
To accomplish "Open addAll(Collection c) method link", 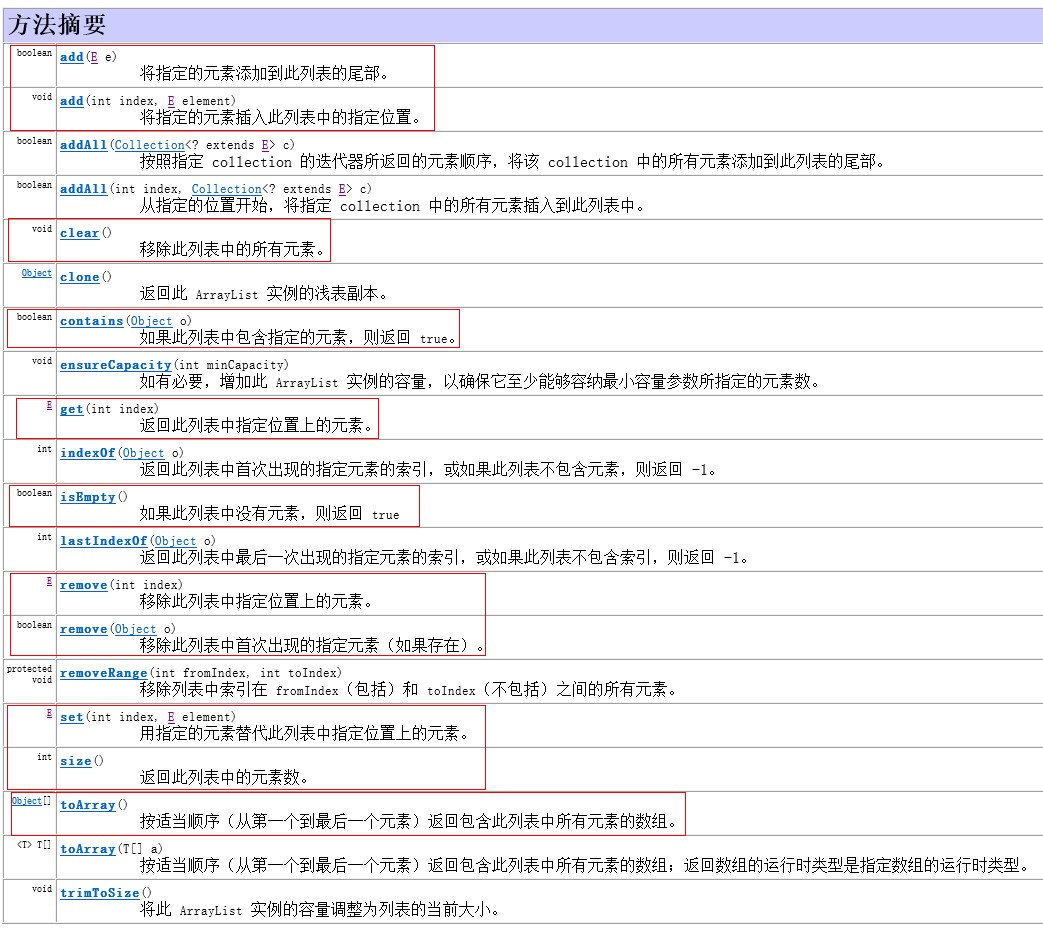I will click(83, 145).
